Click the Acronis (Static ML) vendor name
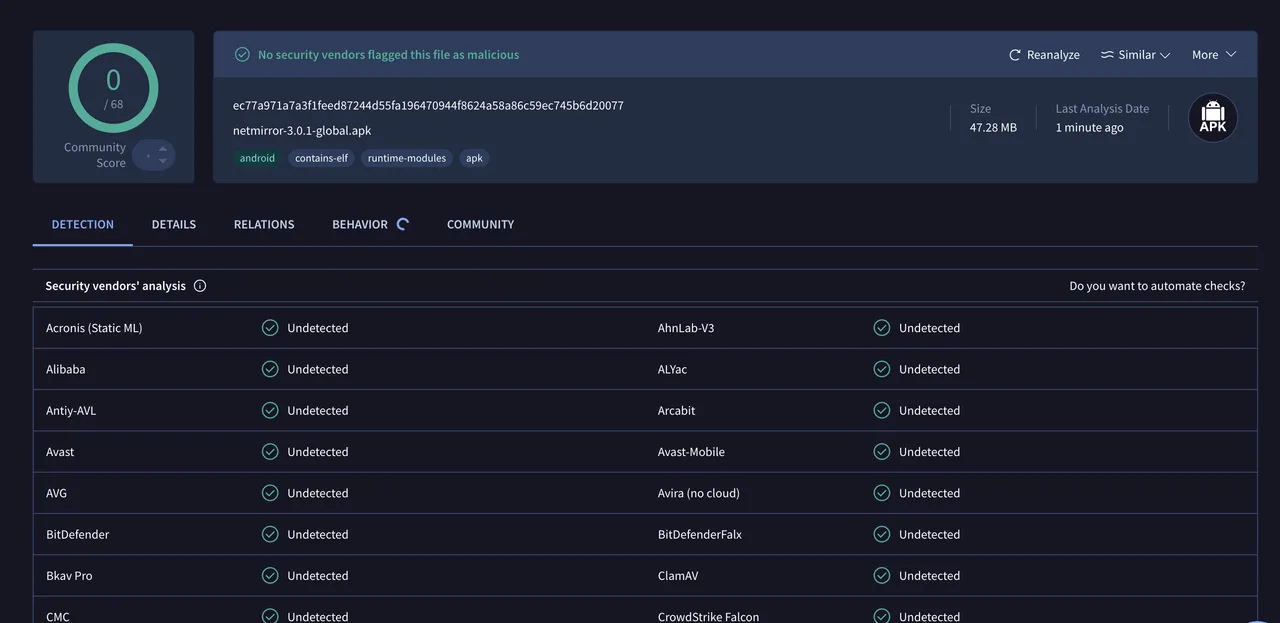The image size is (1280, 623). point(94,328)
